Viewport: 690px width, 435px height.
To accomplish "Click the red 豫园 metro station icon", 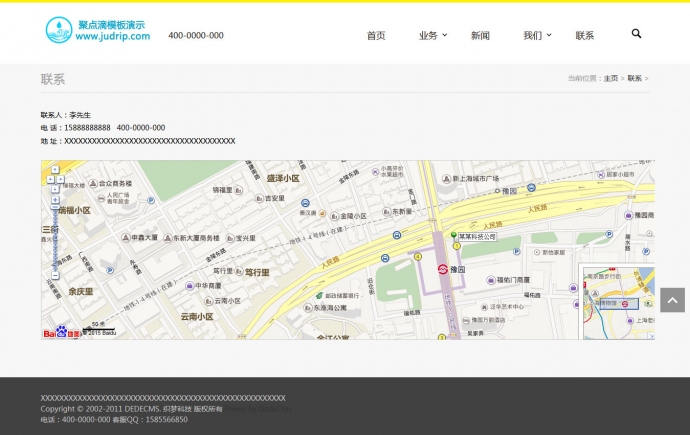I will (x=443, y=269).
